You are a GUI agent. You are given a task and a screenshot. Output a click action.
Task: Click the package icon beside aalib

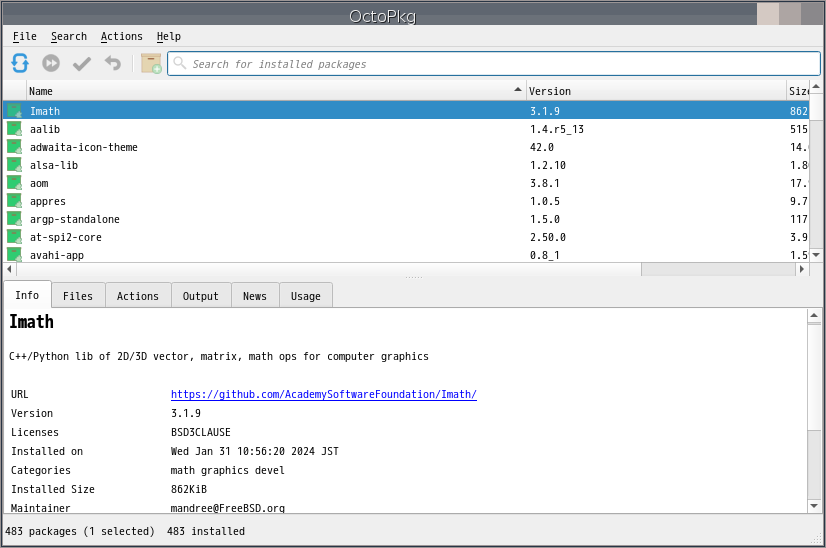coord(14,129)
